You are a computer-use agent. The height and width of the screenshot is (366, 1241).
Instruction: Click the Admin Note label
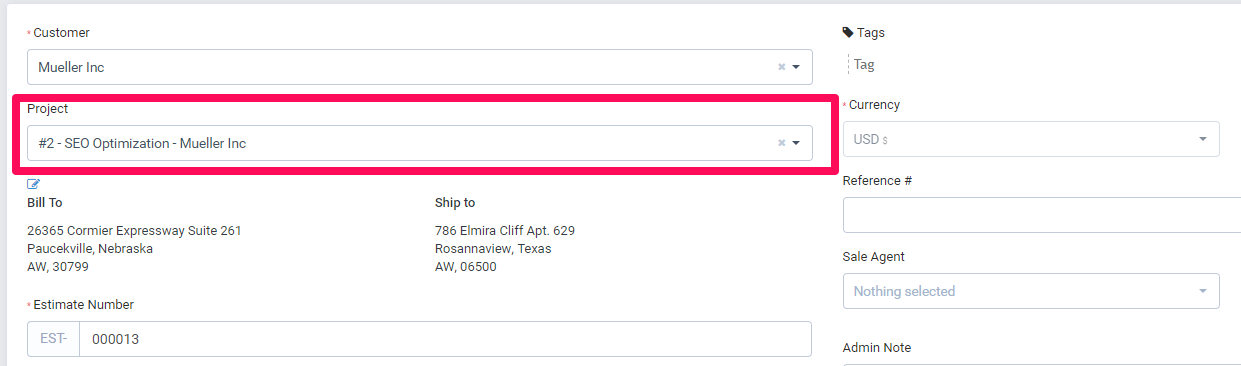click(x=877, y=348)
